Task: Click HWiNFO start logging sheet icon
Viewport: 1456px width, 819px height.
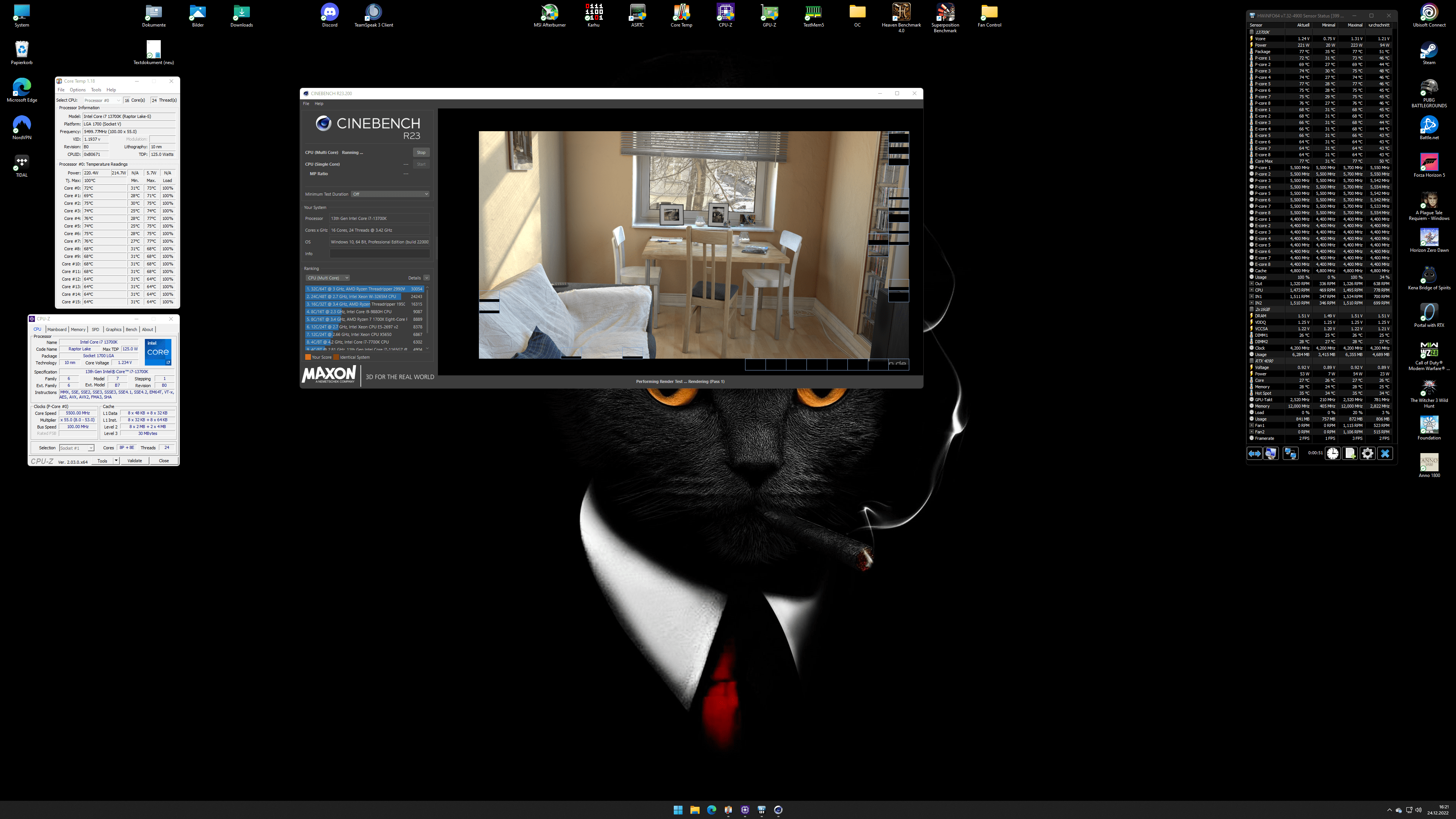Action: pos(1350,453)
